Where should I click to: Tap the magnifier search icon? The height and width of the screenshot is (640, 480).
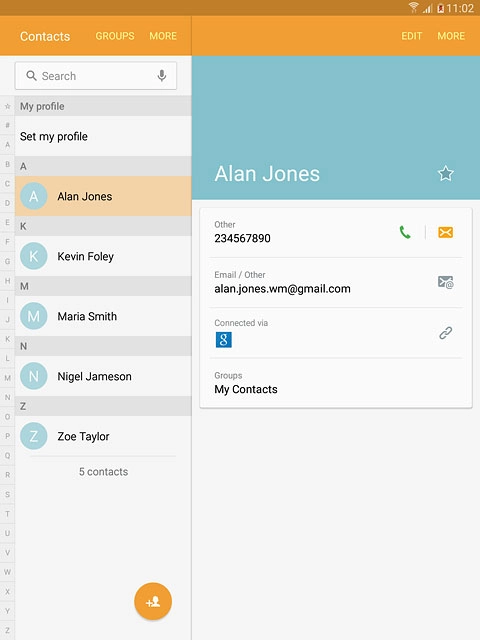click(31, 76)
